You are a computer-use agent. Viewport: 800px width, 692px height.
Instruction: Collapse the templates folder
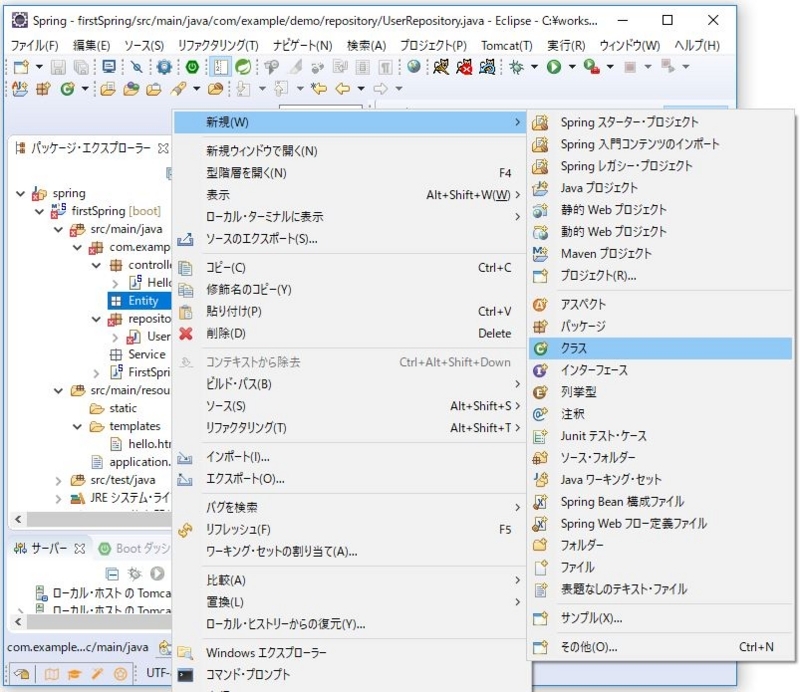(77, 427)
